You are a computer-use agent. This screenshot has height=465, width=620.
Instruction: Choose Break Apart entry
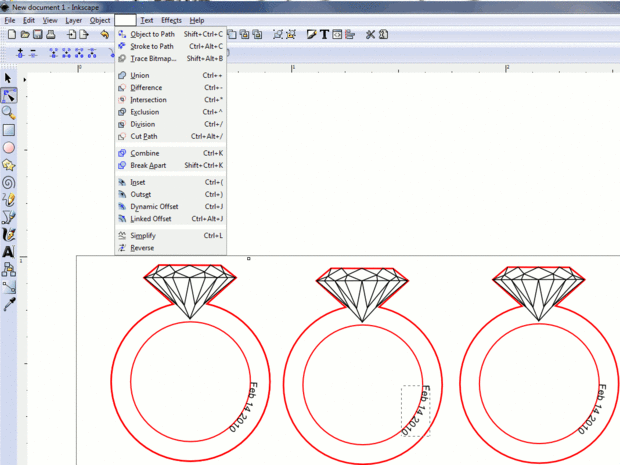tap(170, 165)
